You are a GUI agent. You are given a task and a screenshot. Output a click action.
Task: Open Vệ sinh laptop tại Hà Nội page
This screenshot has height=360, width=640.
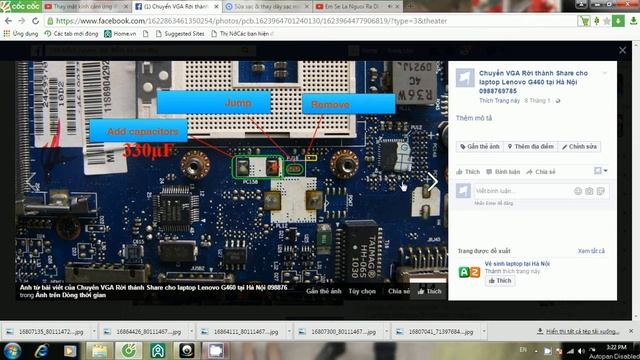(x=517, y=264)
